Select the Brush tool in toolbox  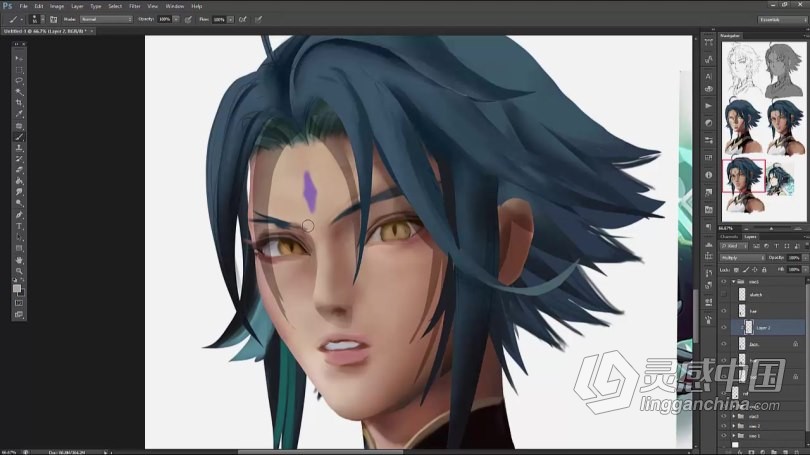19,137
